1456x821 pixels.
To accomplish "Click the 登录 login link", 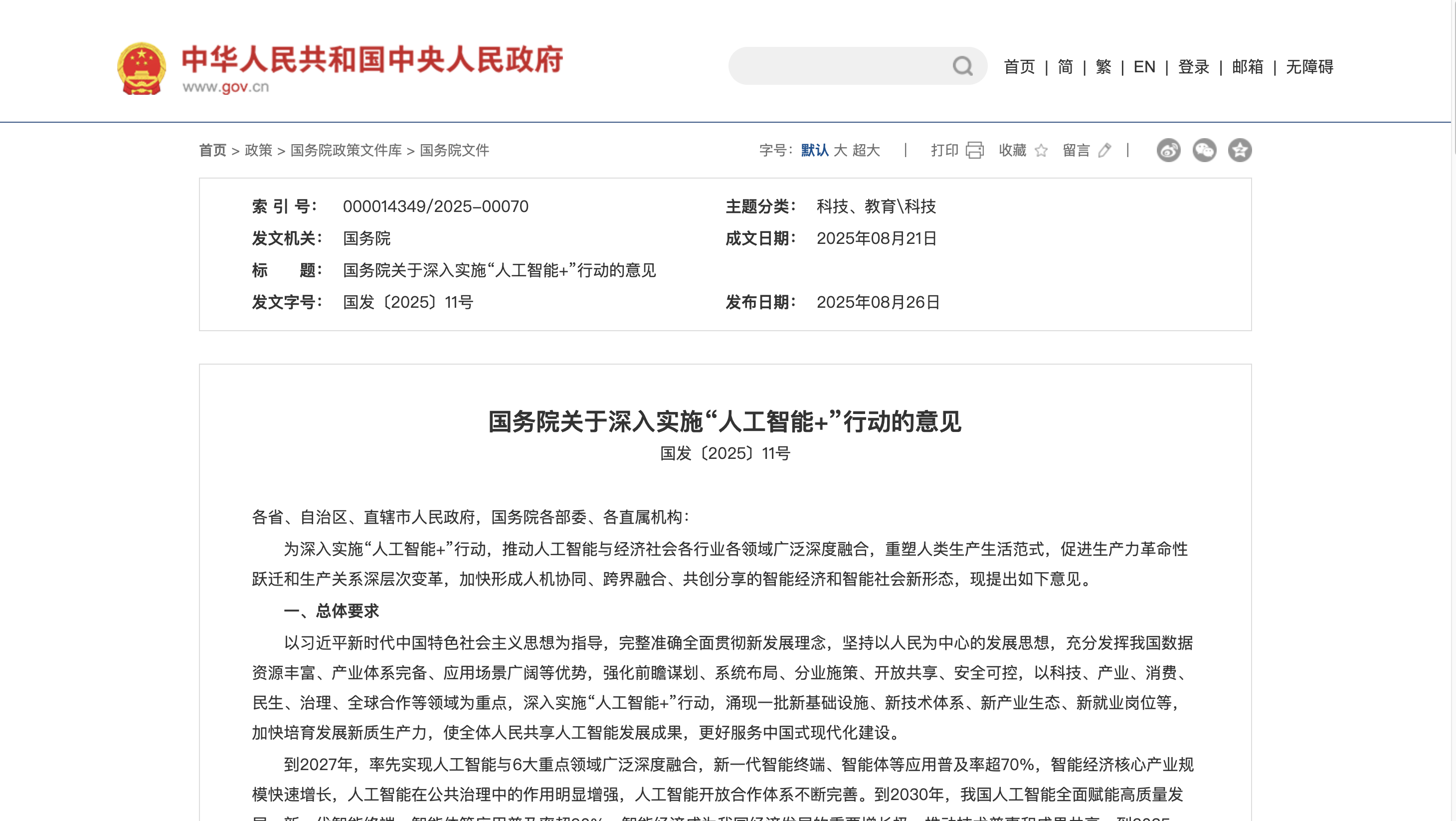I will (1193, 67).
